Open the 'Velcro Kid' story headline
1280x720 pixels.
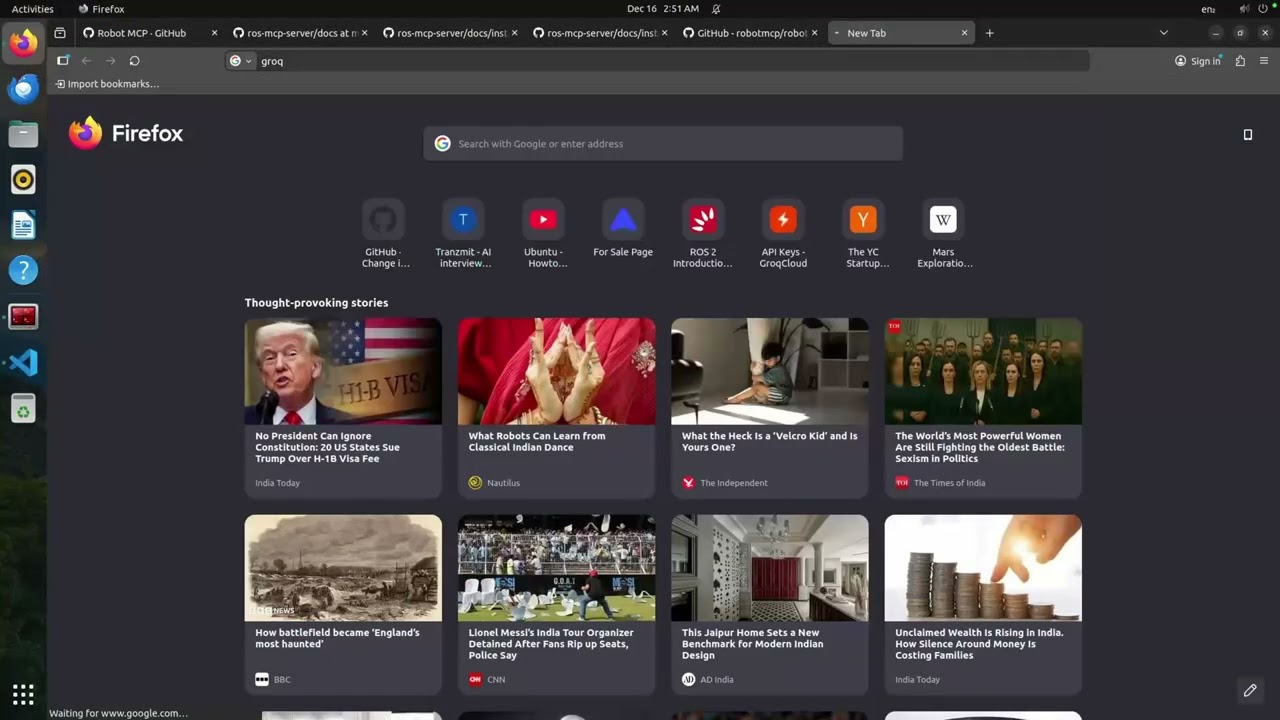[x=770, y=441]
